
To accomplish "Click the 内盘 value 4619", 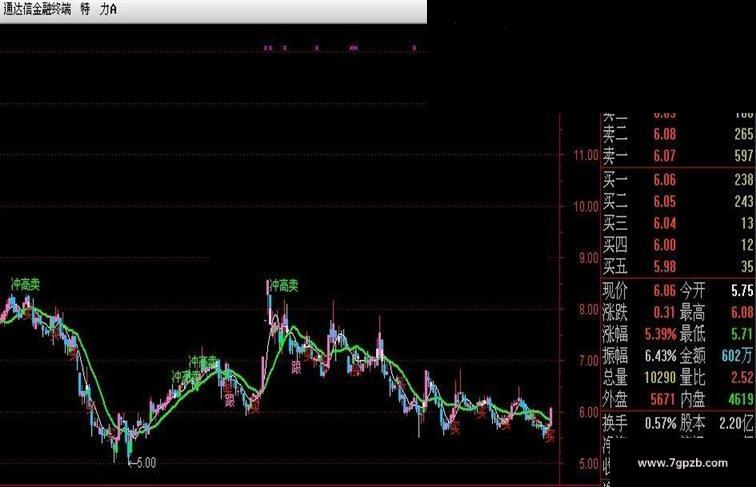I will [741, 399].
